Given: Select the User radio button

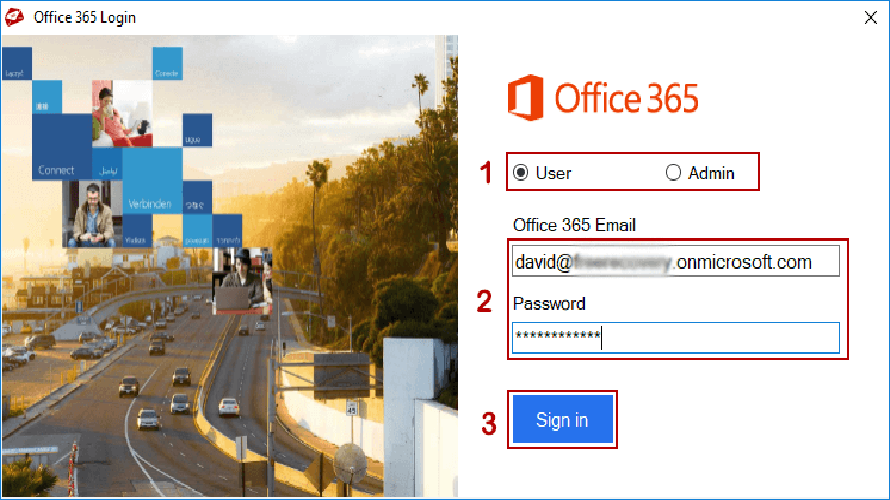Looking at the screenshot, I should pos(520,173).
